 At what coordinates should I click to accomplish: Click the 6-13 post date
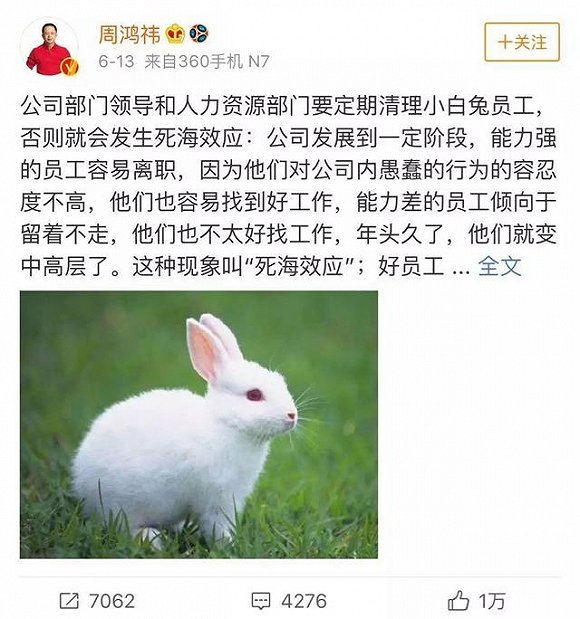(x=116, y=61)
